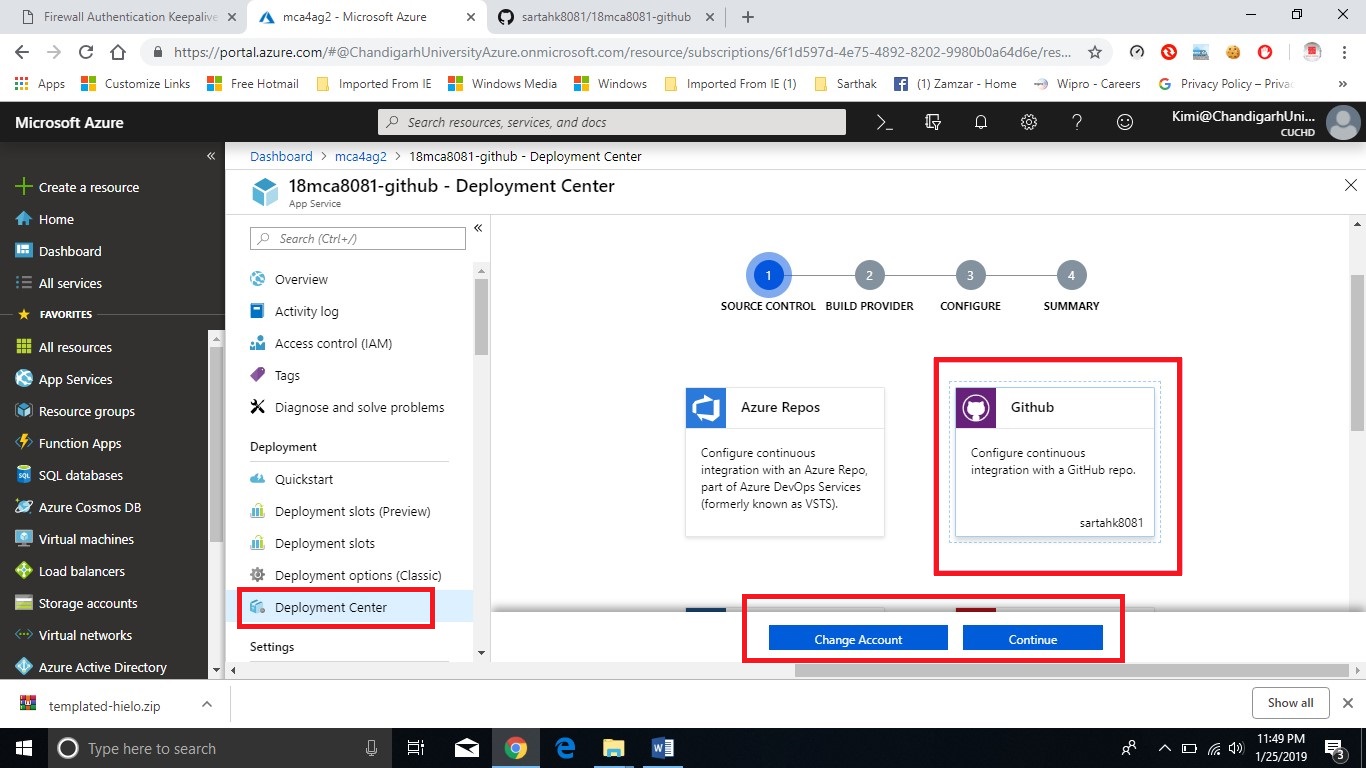The width and height of the screenshot is (1366, 768).
Task: Click the horizontal scrollbar under the deployment pane
Action: point(1070,670)
